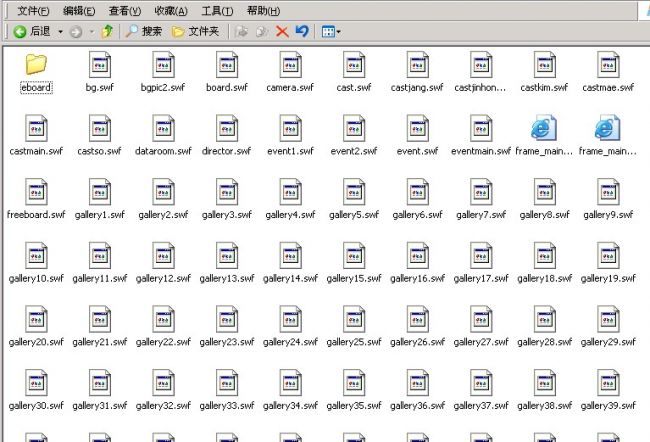Select the eboard folder icon
Image resolution: width=650 pixels, height=442 pixels.
point(36,65)
